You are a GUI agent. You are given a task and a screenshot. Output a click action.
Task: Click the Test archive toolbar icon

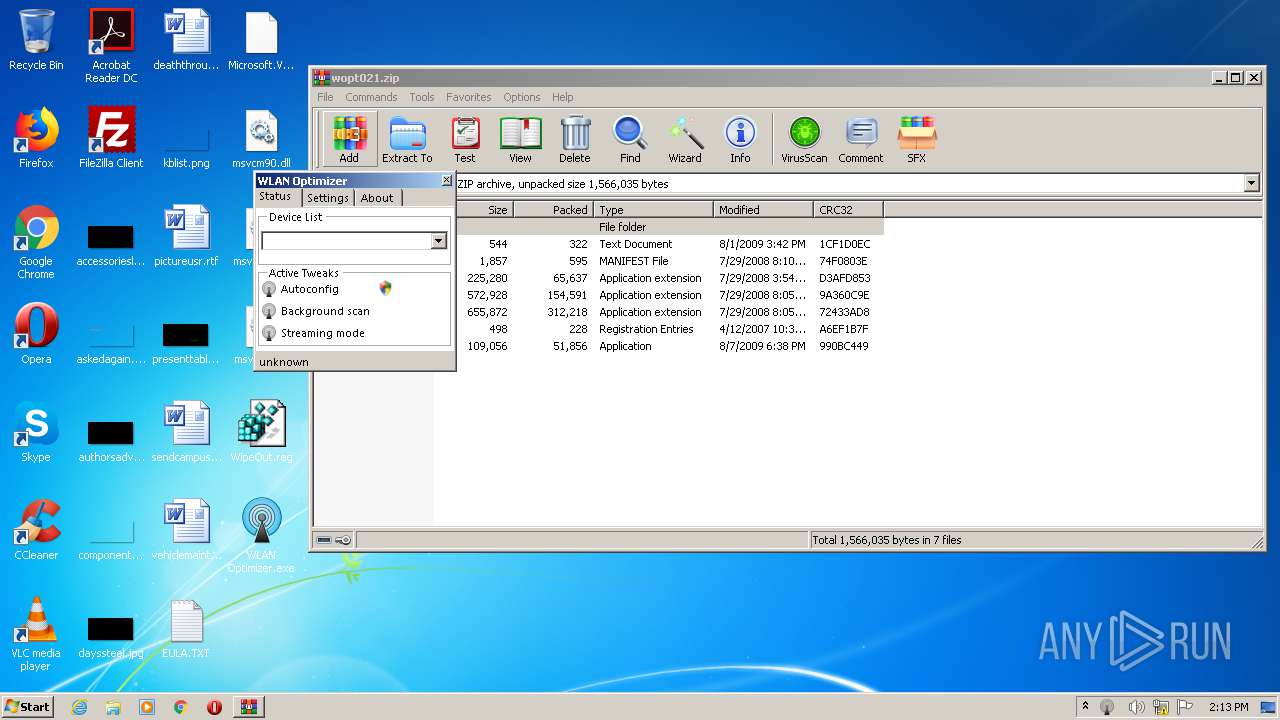point(465,139)
